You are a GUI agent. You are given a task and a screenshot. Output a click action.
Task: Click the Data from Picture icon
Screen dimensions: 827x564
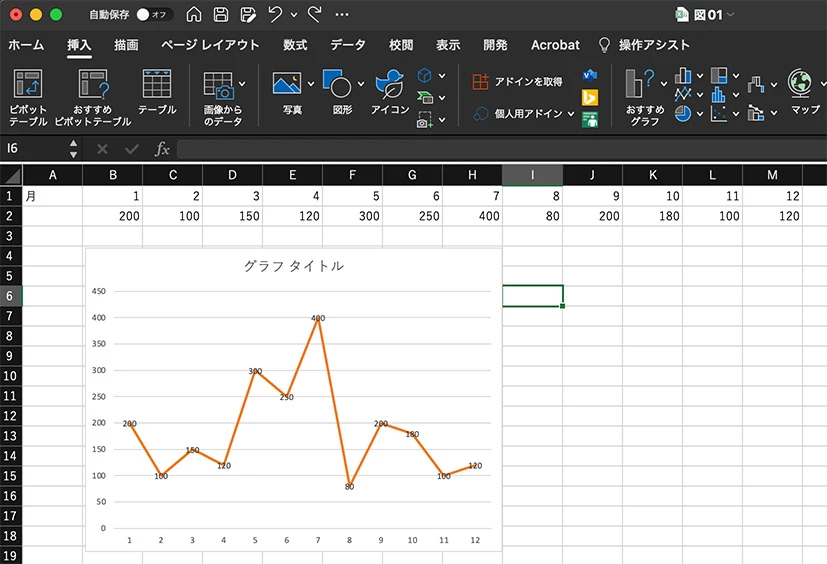coord(219,85)
